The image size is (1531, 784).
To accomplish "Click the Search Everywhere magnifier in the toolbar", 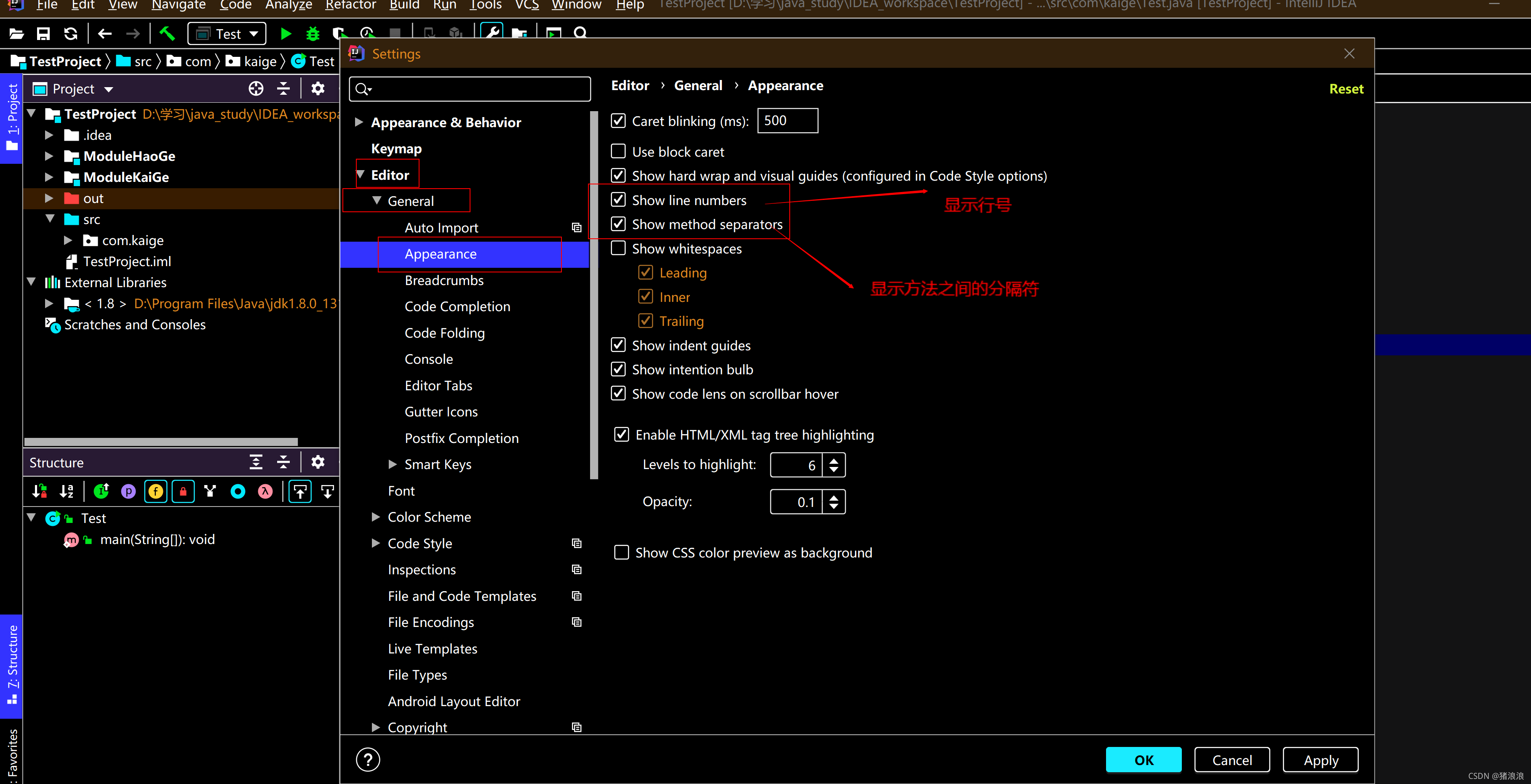I will (581, 33).
